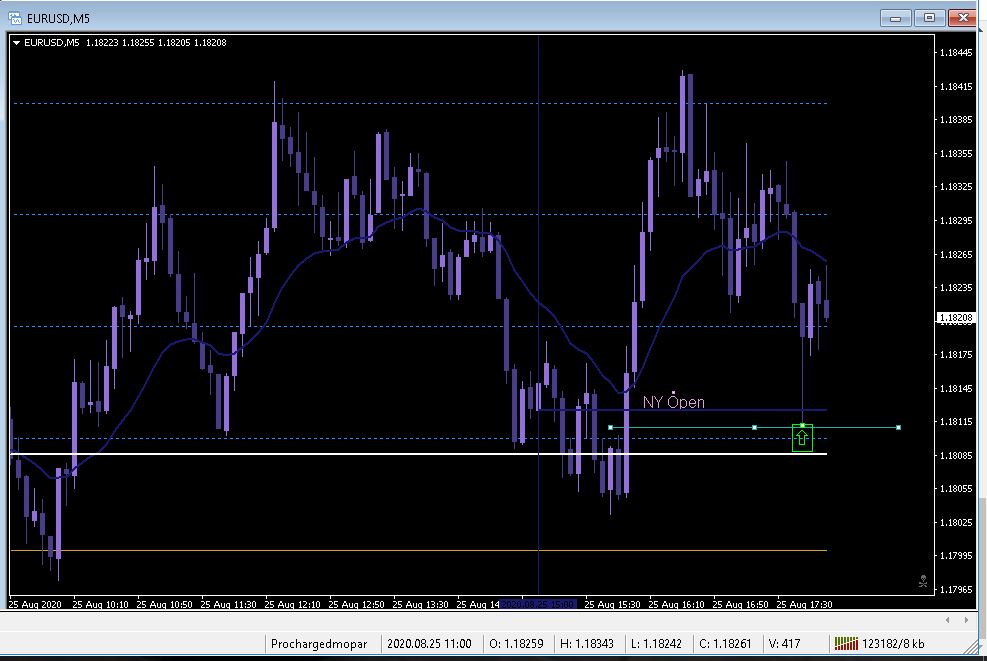Click the C: 1.18261 close price

[725, 643]
